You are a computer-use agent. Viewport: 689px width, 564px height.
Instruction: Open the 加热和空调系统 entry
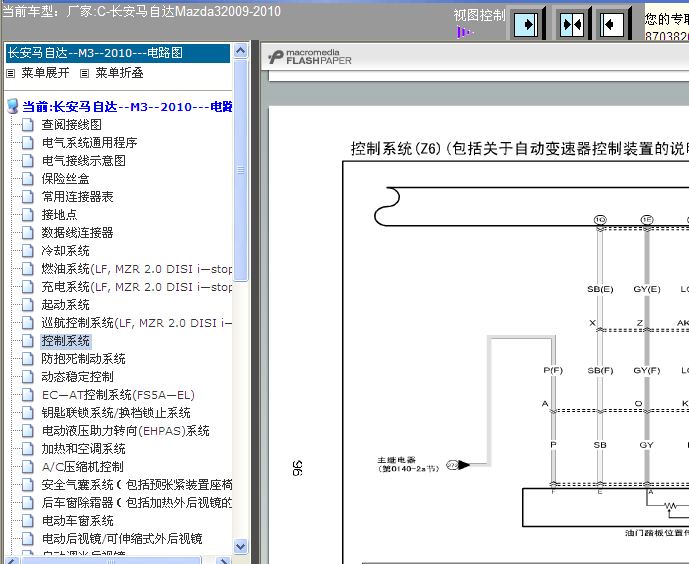pos(83,449)
